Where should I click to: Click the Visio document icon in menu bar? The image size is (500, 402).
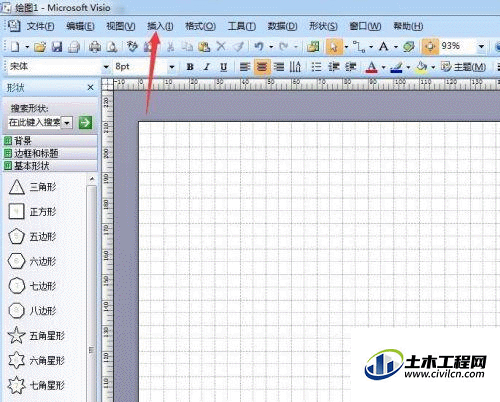[14, 26]
